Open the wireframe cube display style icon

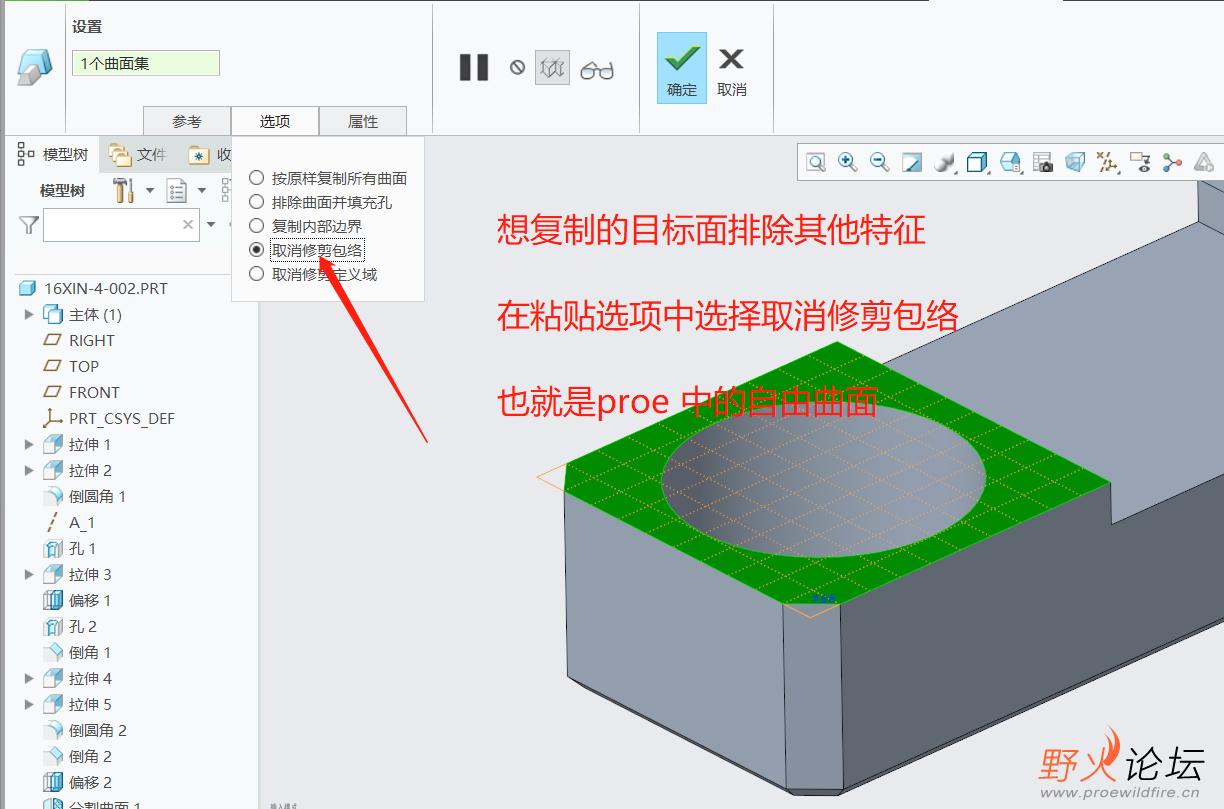coord(977,163)
